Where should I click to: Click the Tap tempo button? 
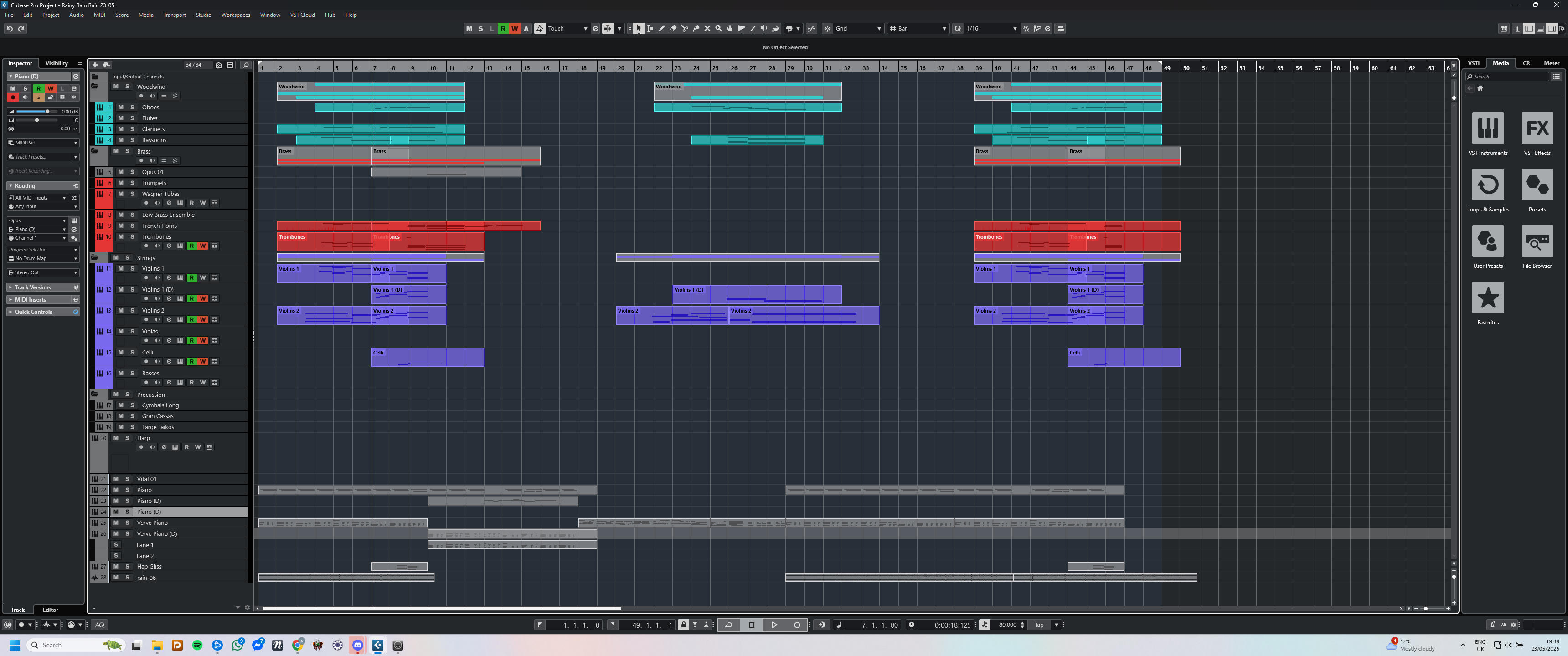(x=1039, y=625)
